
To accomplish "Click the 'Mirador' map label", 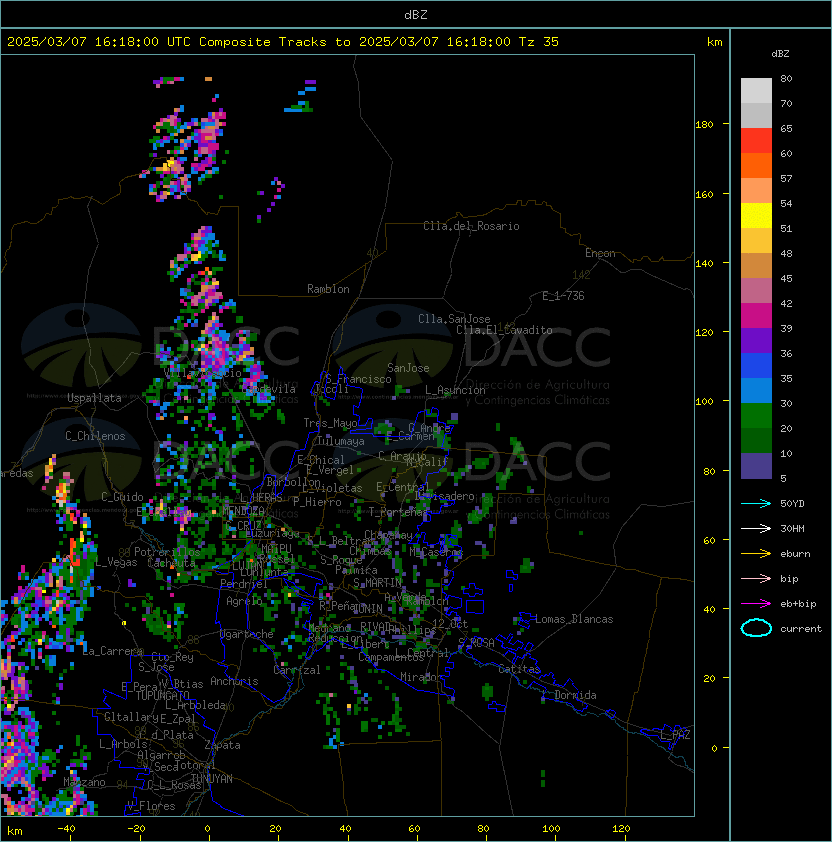I will [x=421, y=677].
